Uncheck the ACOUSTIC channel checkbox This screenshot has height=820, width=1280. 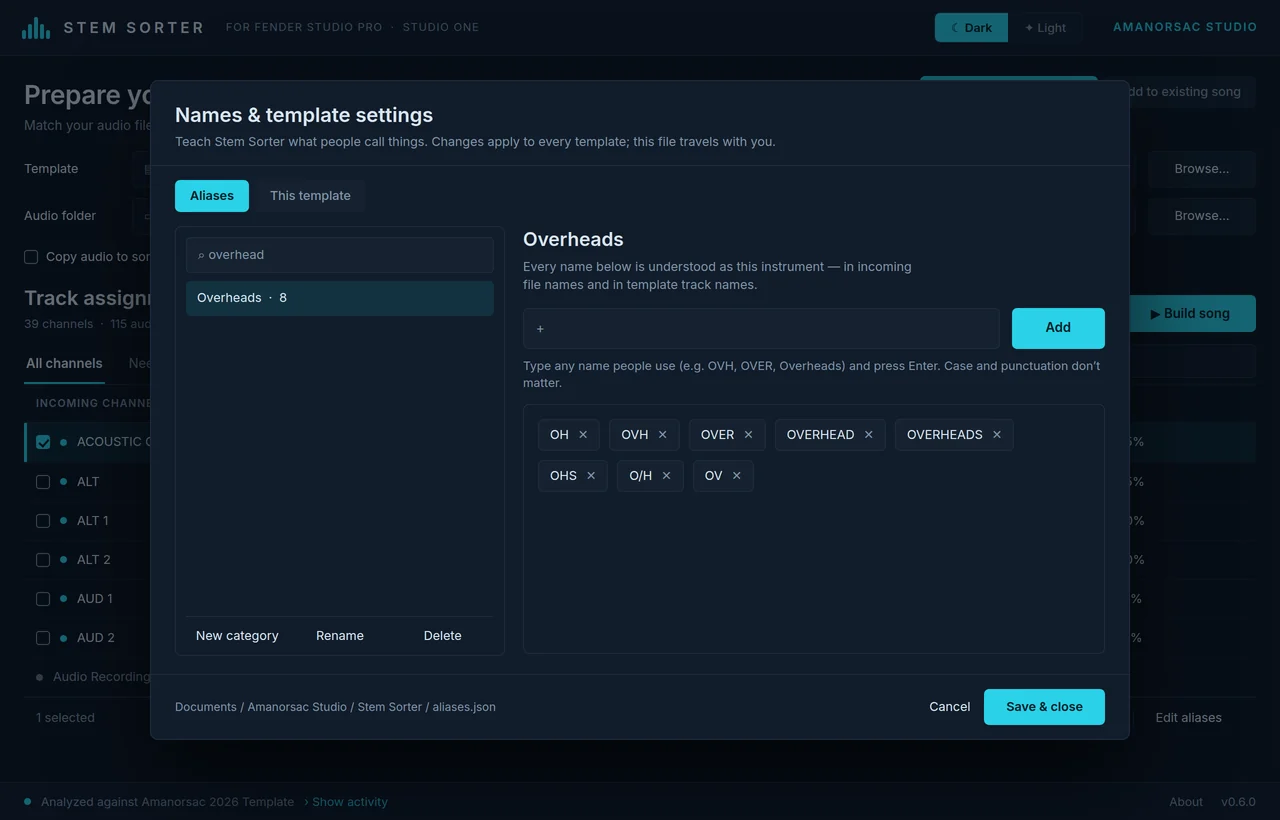click(43, 442)
